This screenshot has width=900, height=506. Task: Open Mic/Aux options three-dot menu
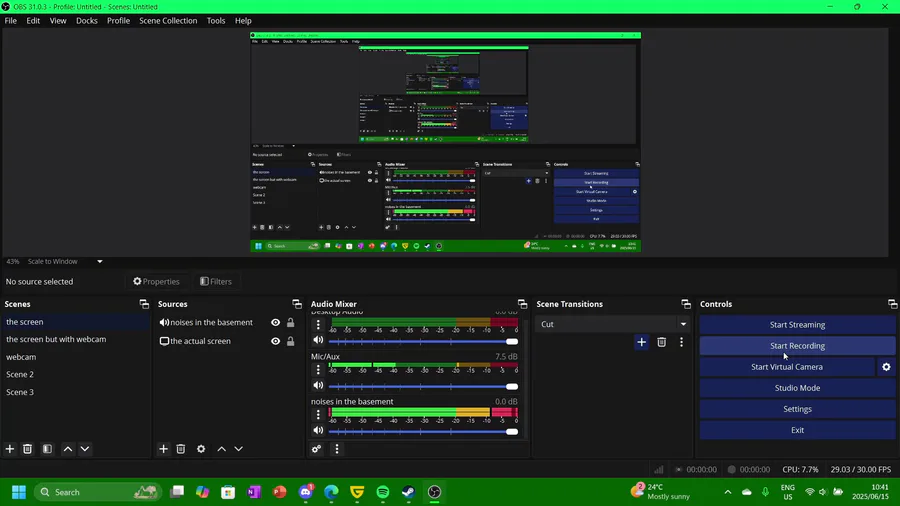click(x=319, y=369)
